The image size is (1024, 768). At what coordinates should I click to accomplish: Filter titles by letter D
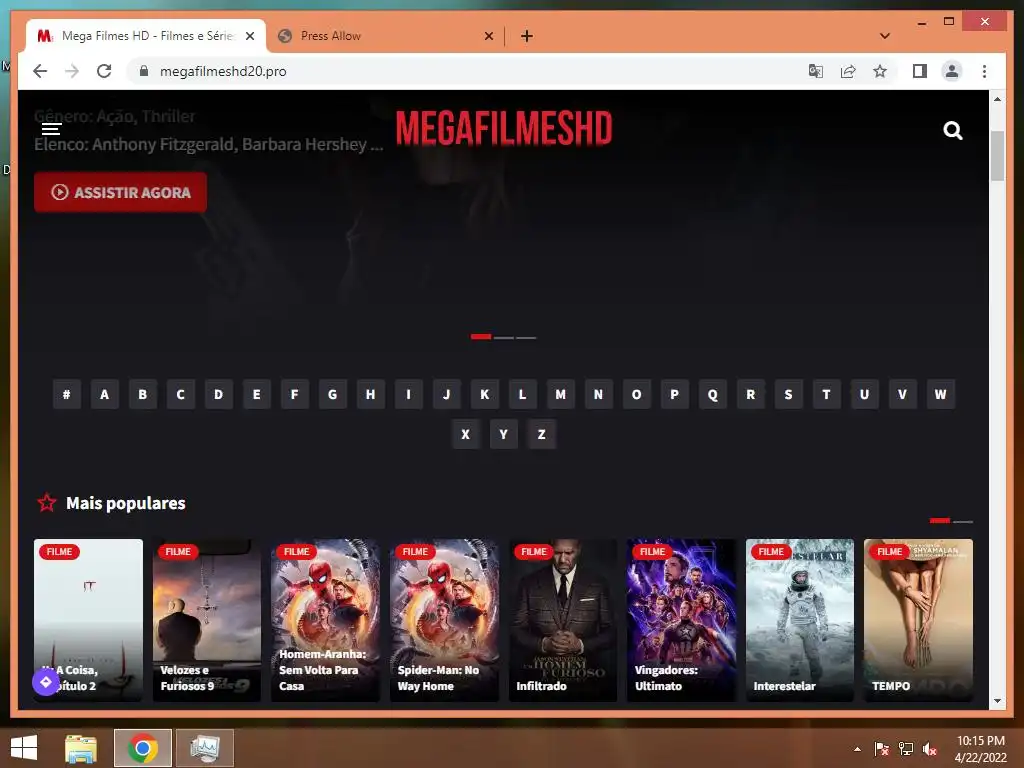pos(219,394)
